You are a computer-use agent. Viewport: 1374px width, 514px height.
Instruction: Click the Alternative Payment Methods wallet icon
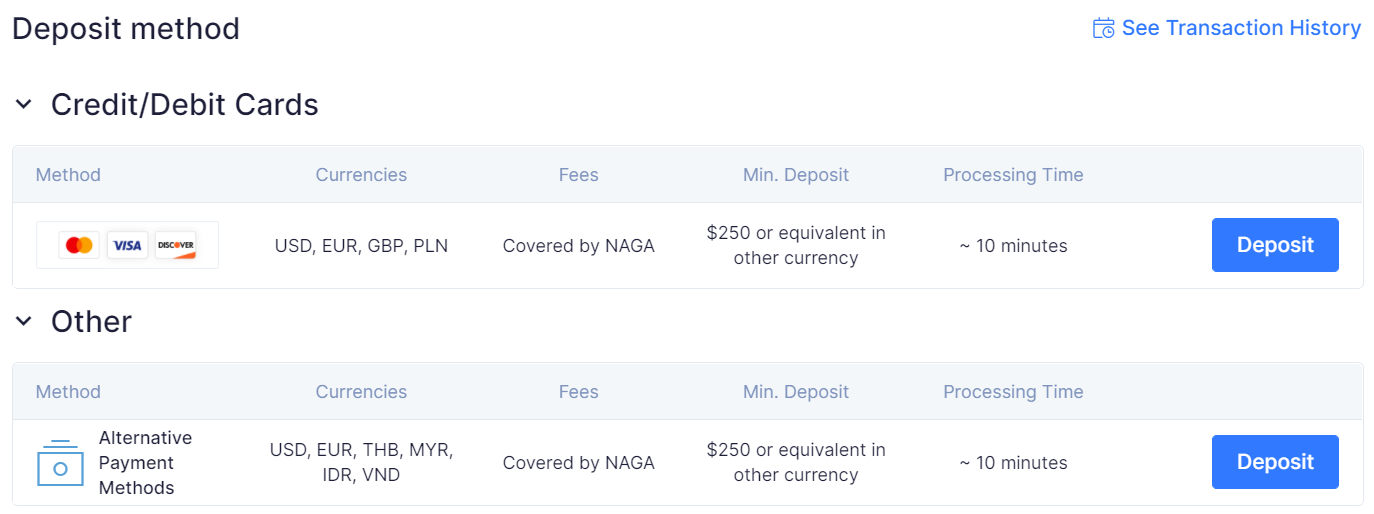click(x=59, y=463)
